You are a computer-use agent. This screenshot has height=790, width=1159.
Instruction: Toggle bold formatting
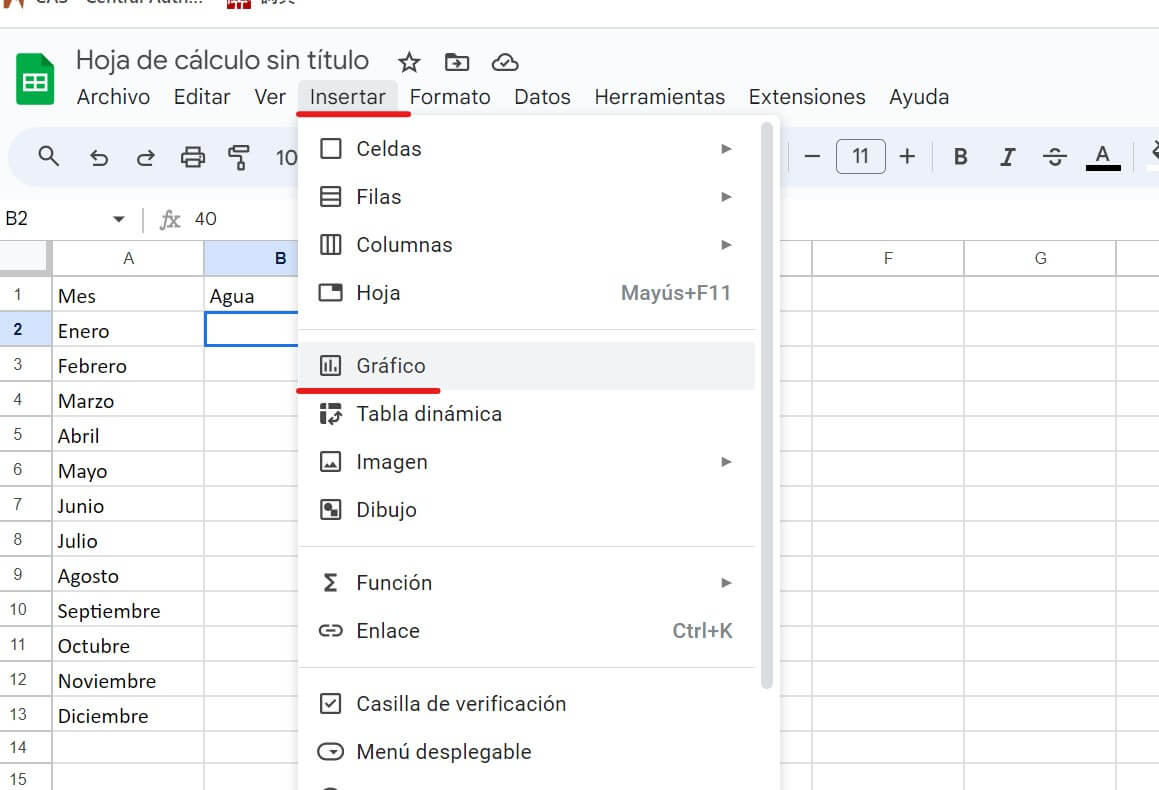pyautogui.click(x=960, y=157)
